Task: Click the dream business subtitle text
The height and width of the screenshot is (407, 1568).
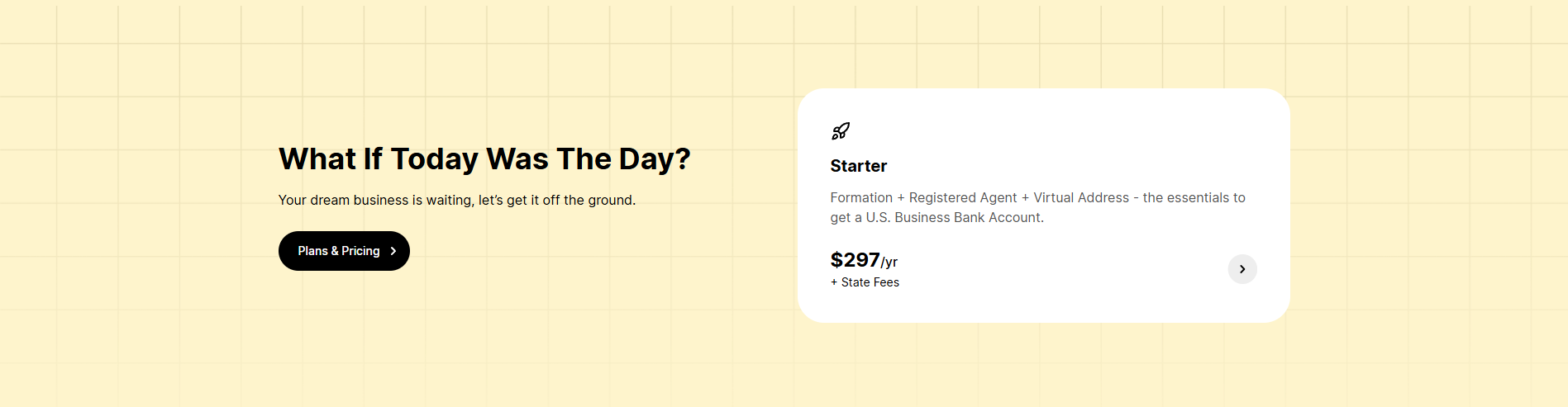Action: [456, 200]
